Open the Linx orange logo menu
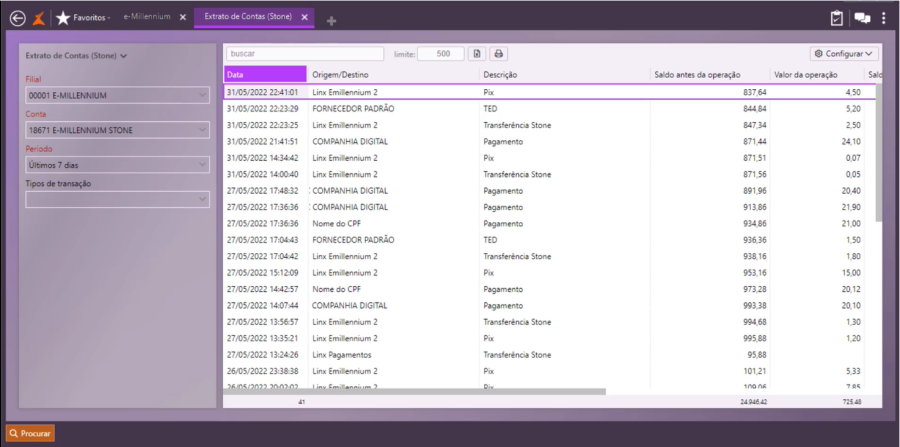The height and width of the screenshot is (447, 900). pyautogui.click(x=38, y=18)
